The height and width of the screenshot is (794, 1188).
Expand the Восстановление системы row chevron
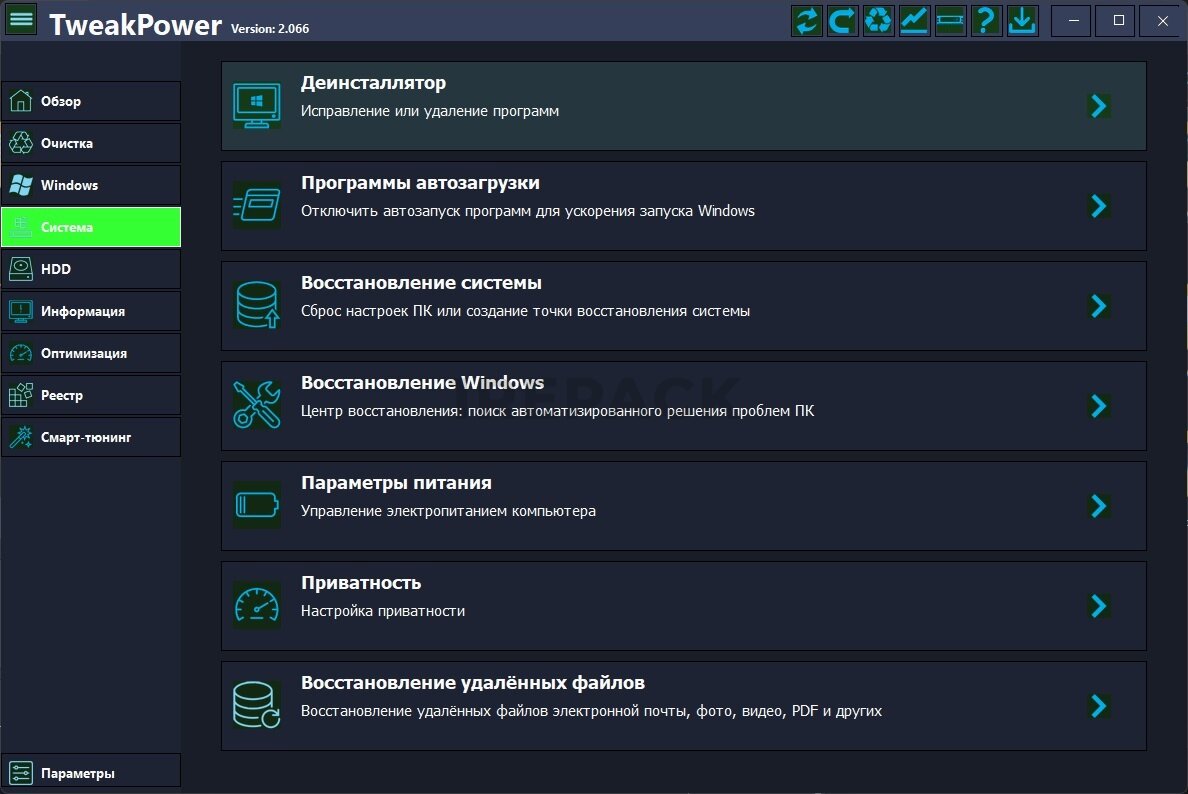(x=1099, y=306)
